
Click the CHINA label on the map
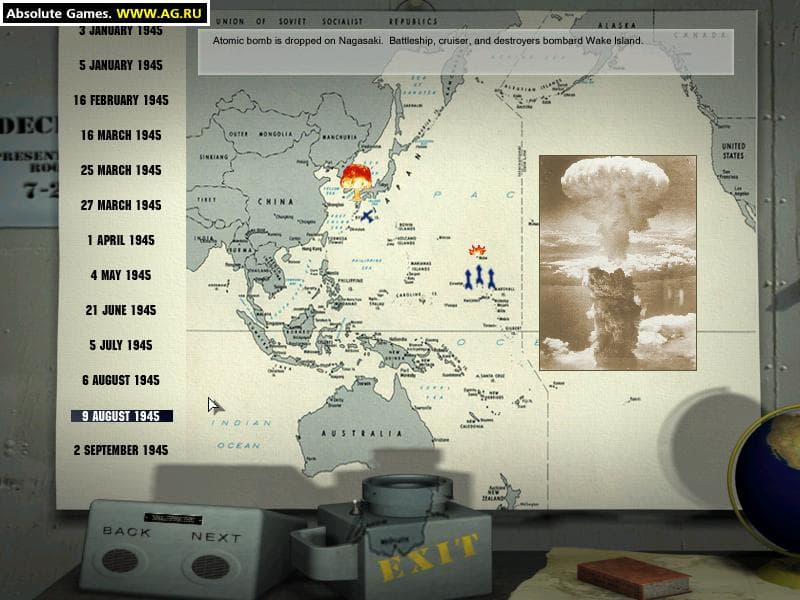(276, 202)
